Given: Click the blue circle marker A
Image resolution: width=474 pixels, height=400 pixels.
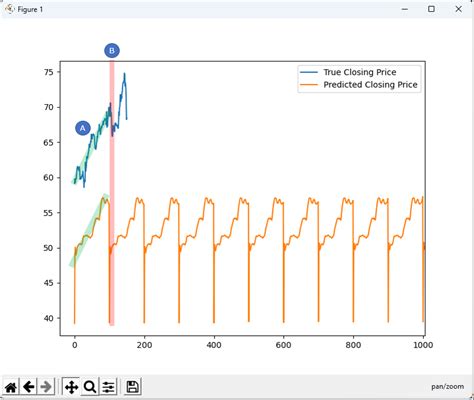Looking at the screenshot, I should click(x=83, y=128).
